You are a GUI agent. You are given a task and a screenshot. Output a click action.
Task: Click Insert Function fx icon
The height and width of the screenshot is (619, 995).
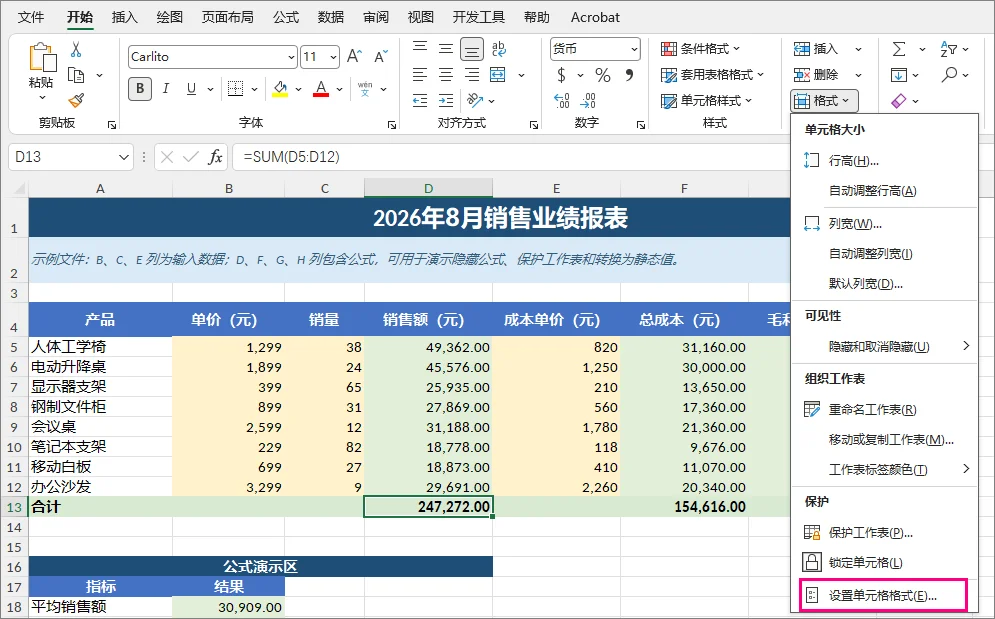tap(215, 157)
